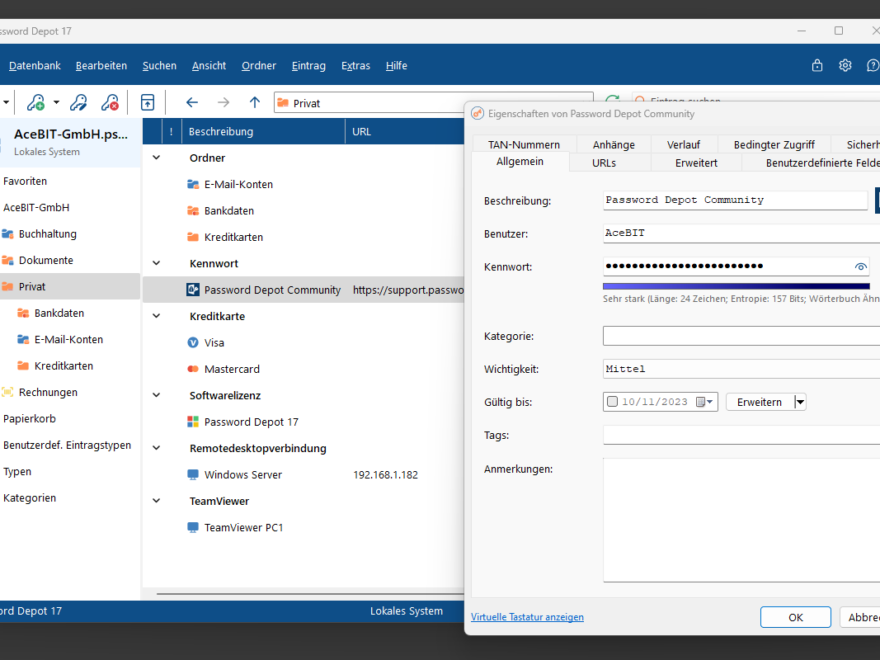Click the green refresh icon
Viewport: 880px width, 660px height.
click(x=612, y=99)
